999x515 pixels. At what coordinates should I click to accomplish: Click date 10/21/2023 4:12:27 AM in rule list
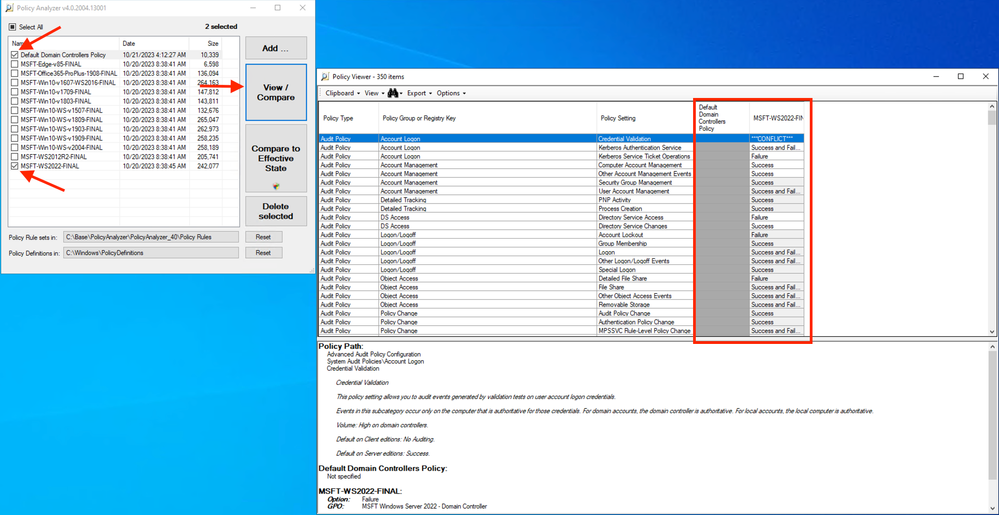click(154, 55)
